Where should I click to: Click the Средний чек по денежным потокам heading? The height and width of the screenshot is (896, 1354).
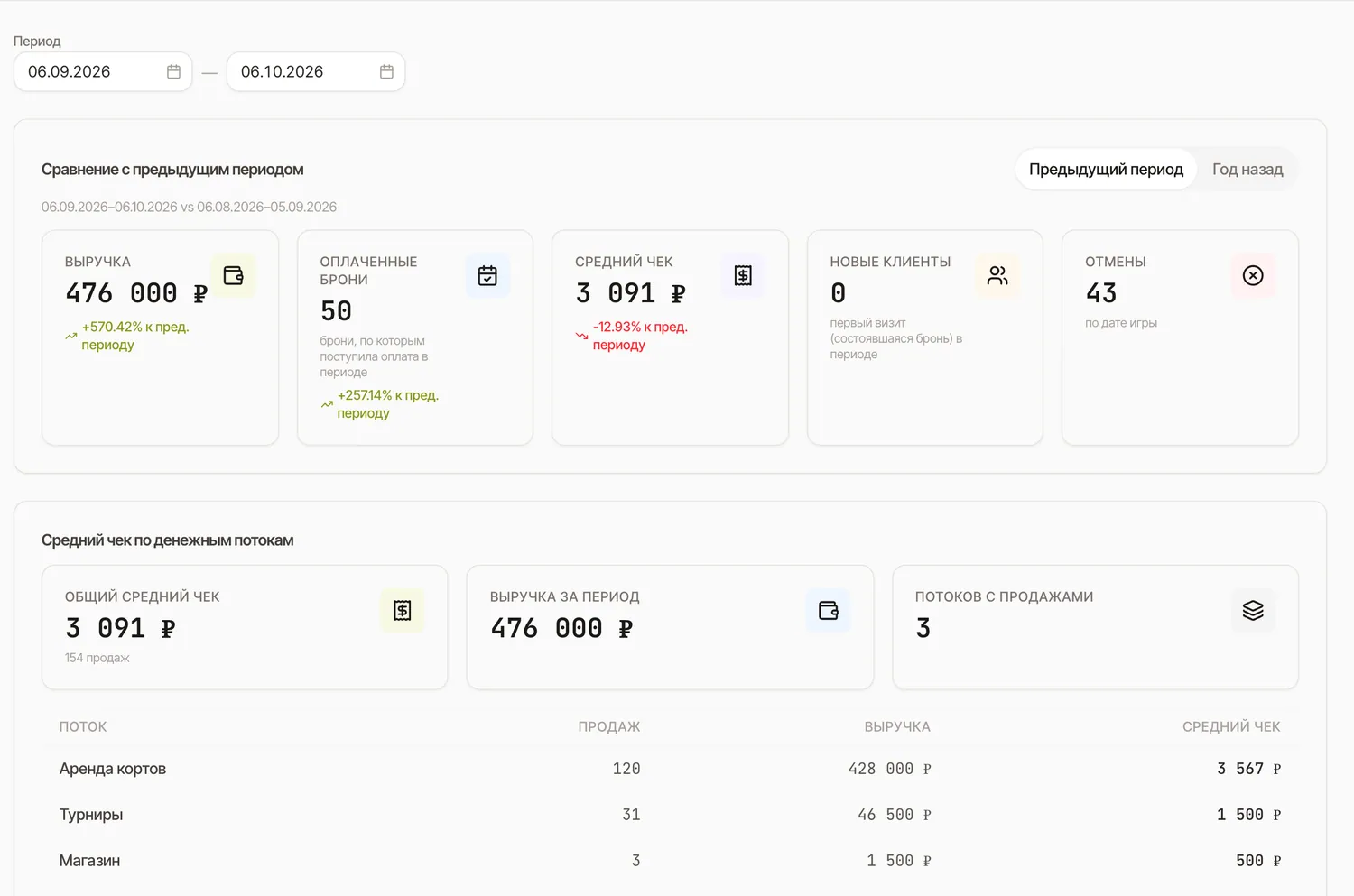pyautogui.click(x=167, y=540)
